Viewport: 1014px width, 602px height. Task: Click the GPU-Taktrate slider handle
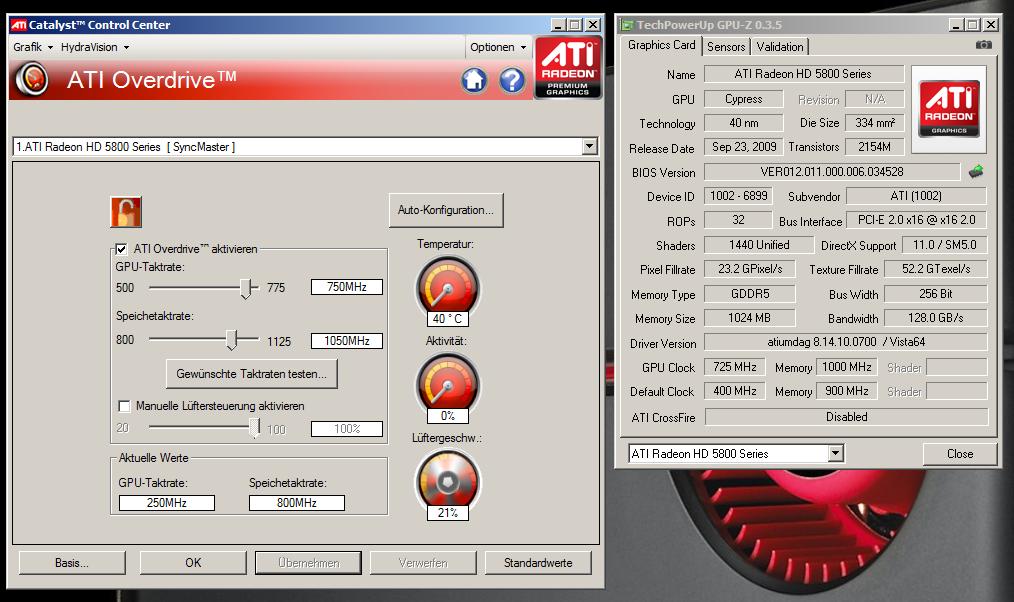(246, 288)
